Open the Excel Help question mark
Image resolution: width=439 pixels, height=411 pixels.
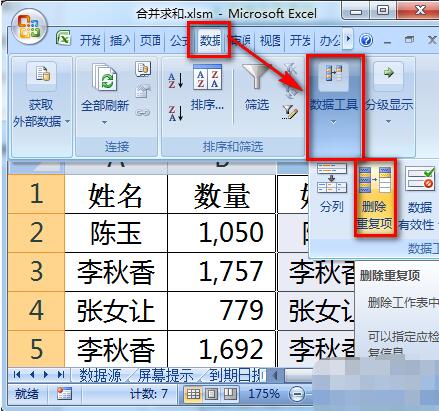pyautogui.click(x=366, y=41)
